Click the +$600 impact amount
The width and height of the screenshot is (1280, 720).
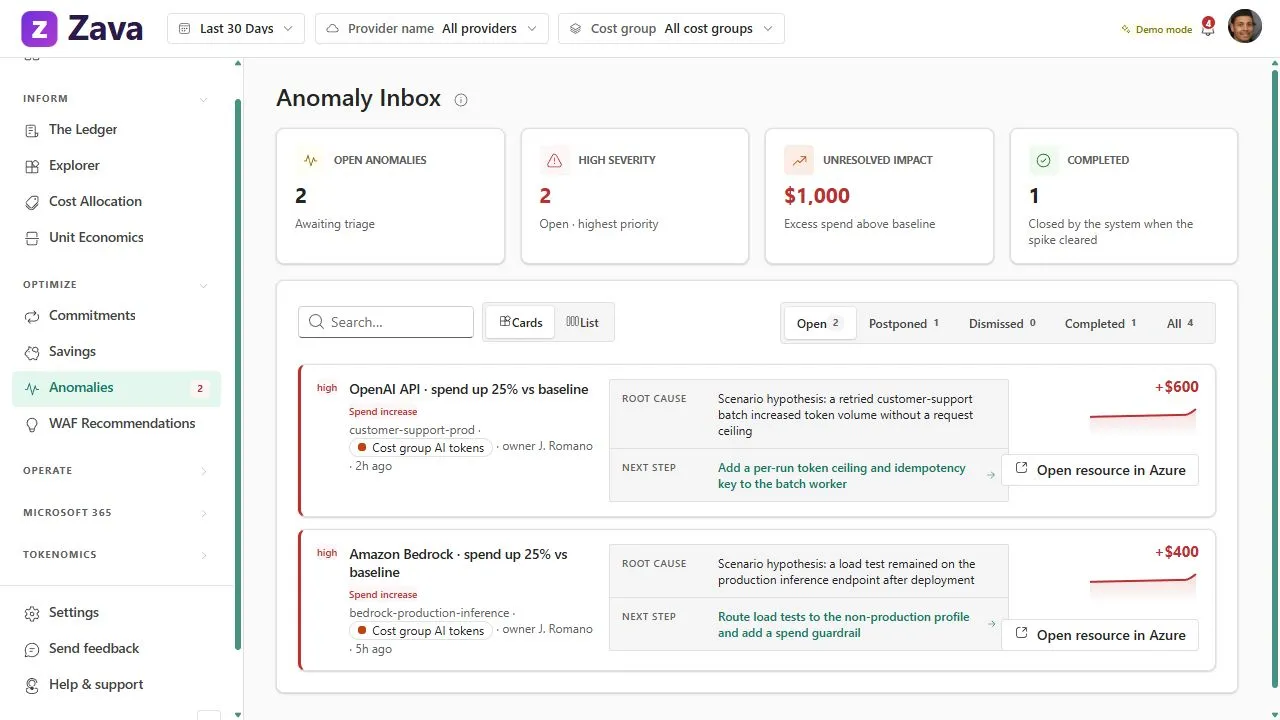1177,387
